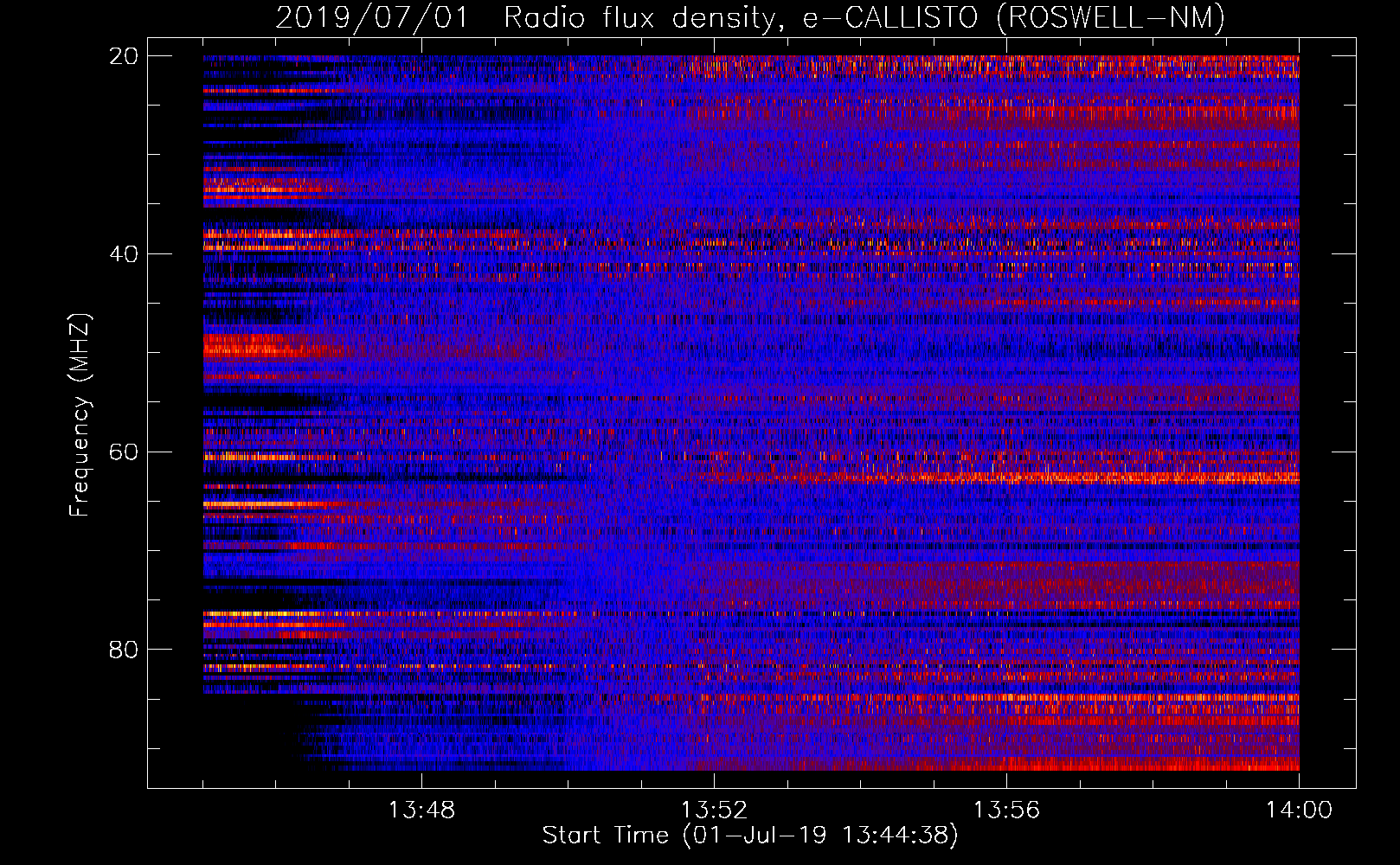
Task: Click the '80' frequency tick label
Action: point(123,650)
